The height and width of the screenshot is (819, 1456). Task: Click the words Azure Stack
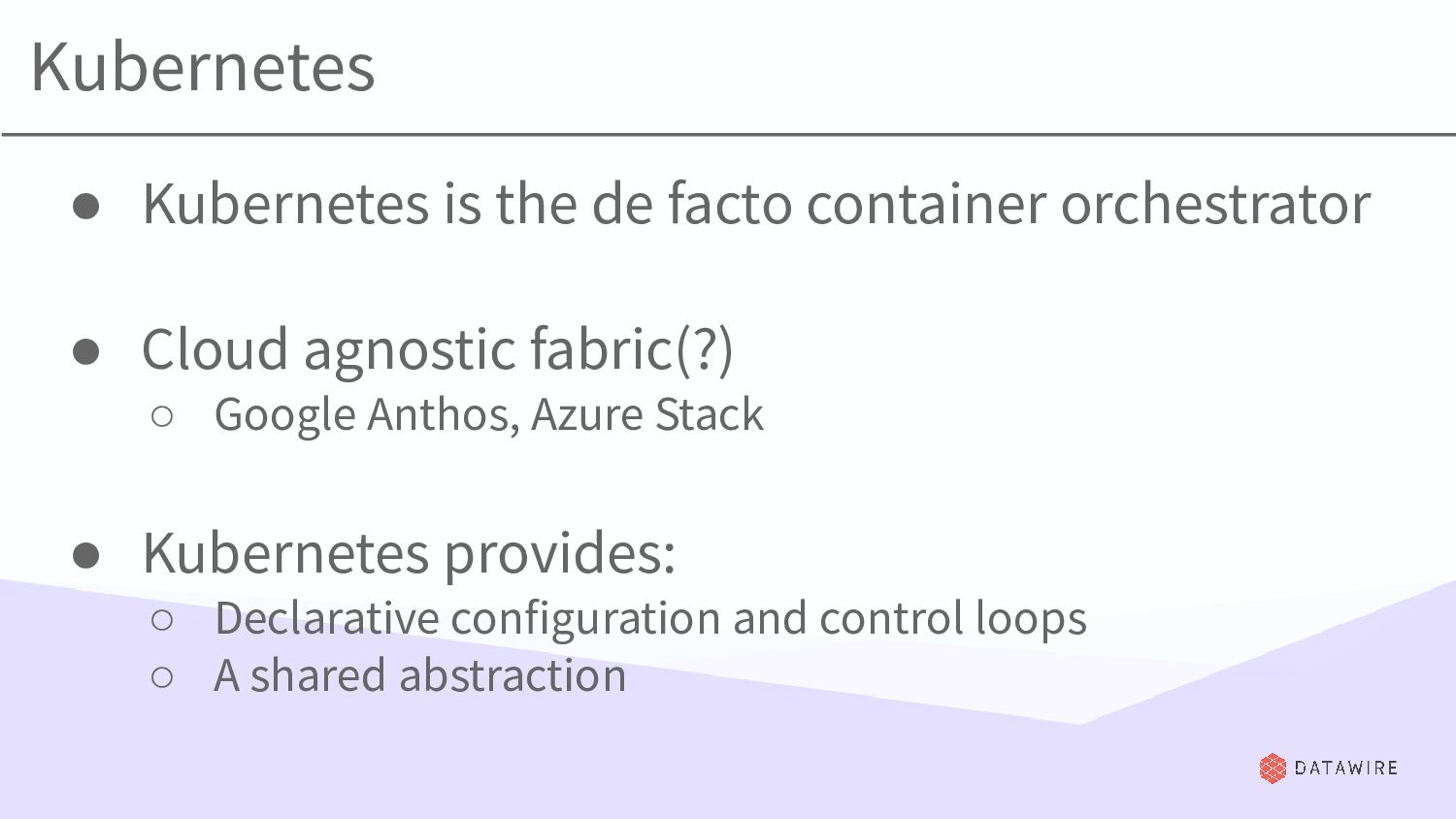pos(647,414)
